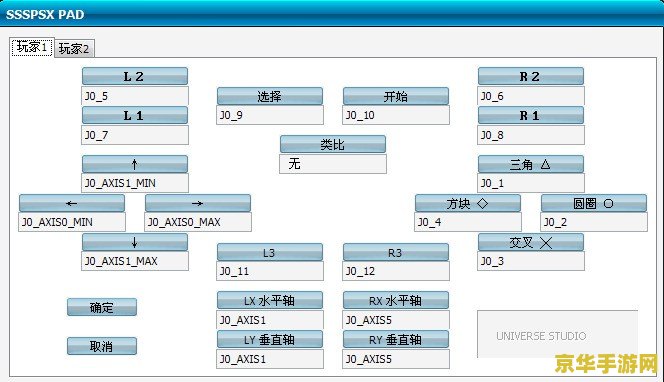Select the J0_7 field under L 1
Screen dimensions: 664x382
pos(135,135)
